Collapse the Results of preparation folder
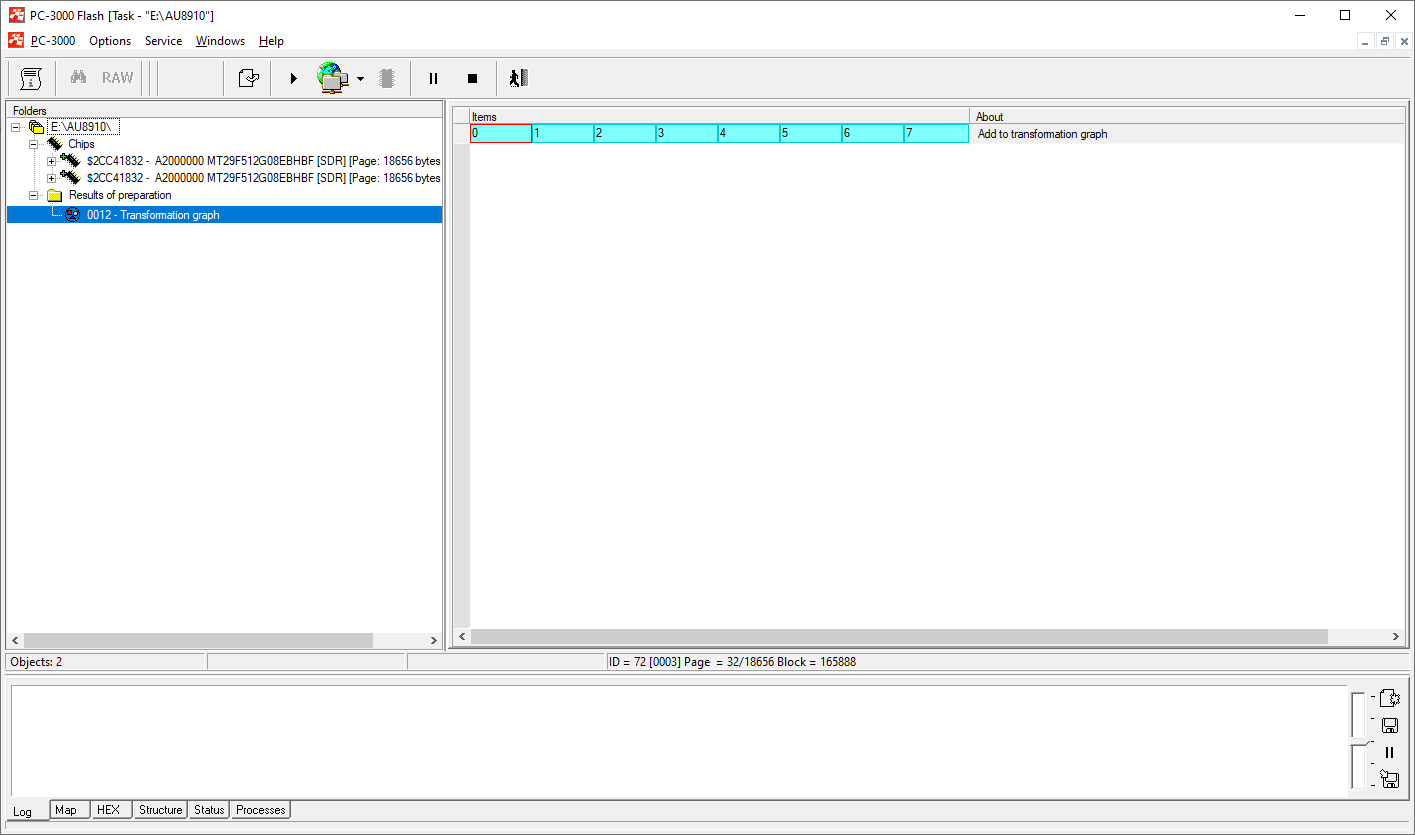Viewport: 1415px width, 835px height. 33,195
